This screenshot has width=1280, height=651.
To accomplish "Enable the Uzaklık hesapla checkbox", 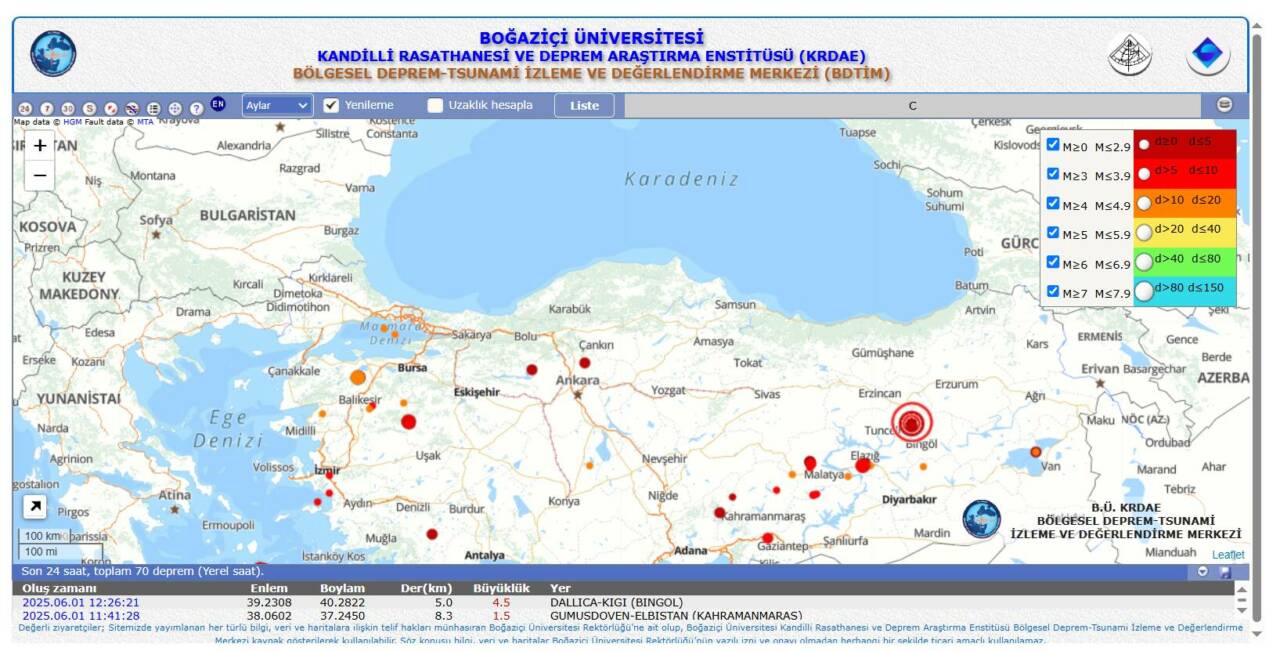I will pyautogui.click(x=435, y=105).
